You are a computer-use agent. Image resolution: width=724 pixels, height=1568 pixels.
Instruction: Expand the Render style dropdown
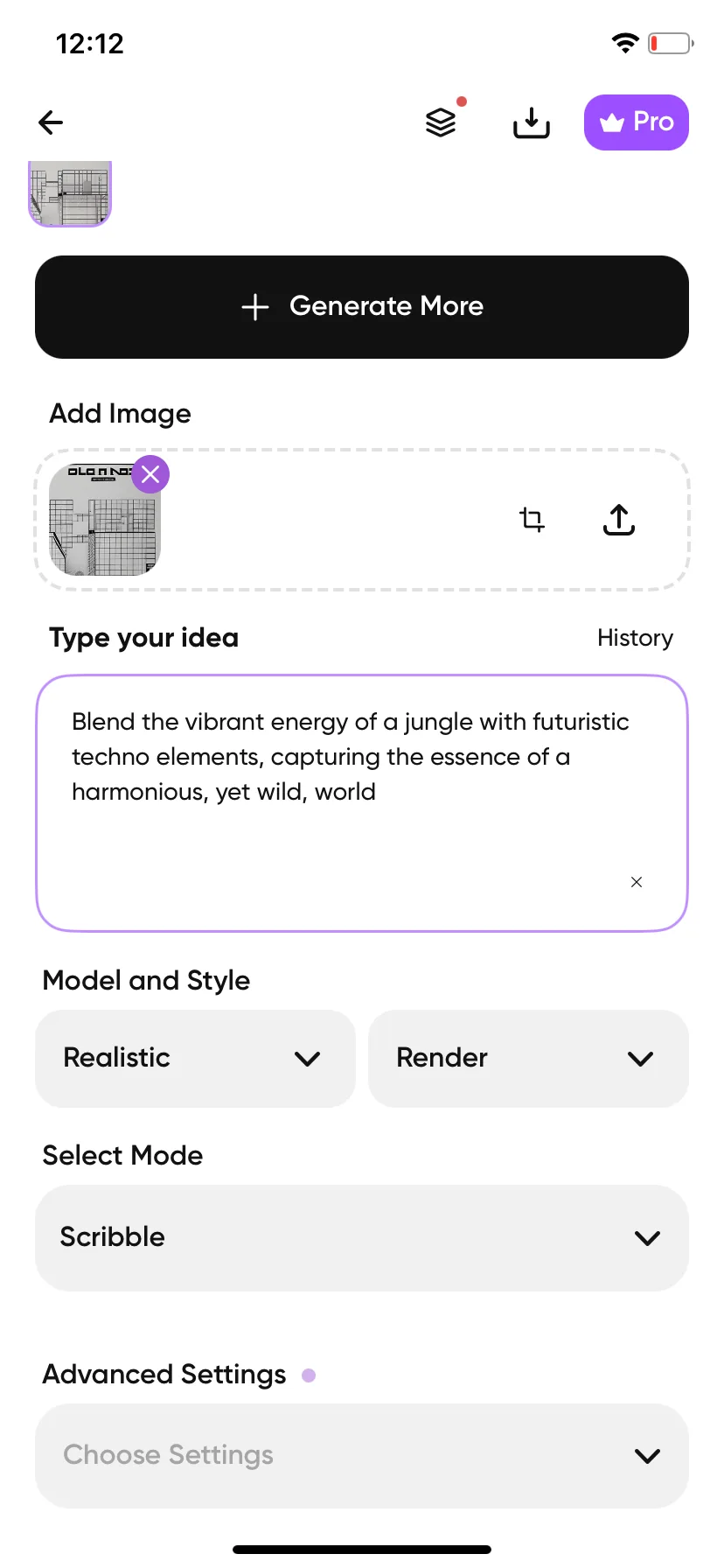pyautogui.click(x=528, y=1059)
